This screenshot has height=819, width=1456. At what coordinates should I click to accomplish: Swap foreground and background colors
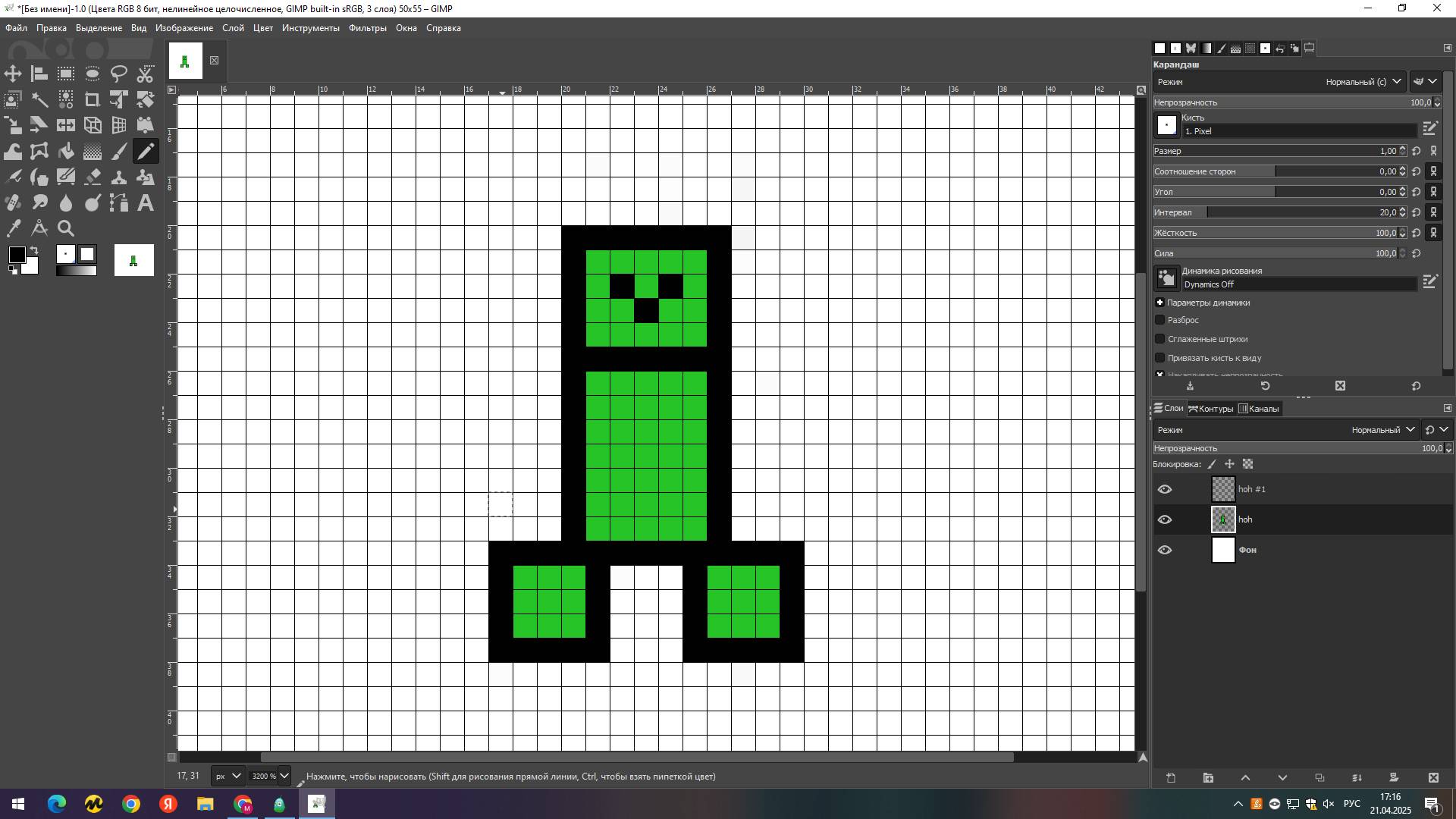point(33,250)
